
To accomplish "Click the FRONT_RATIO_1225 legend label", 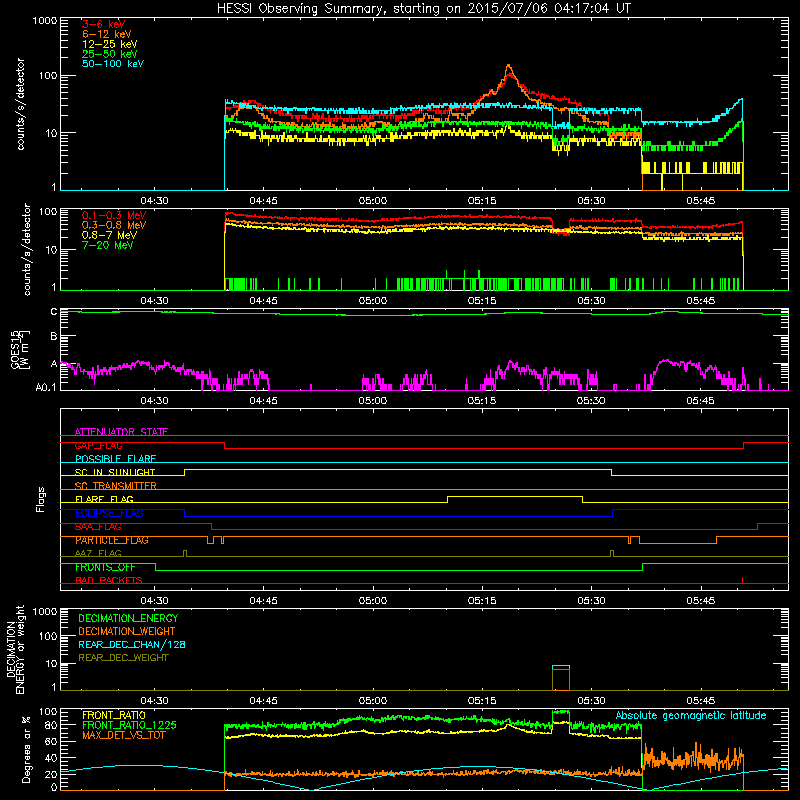I will point(130,726).
